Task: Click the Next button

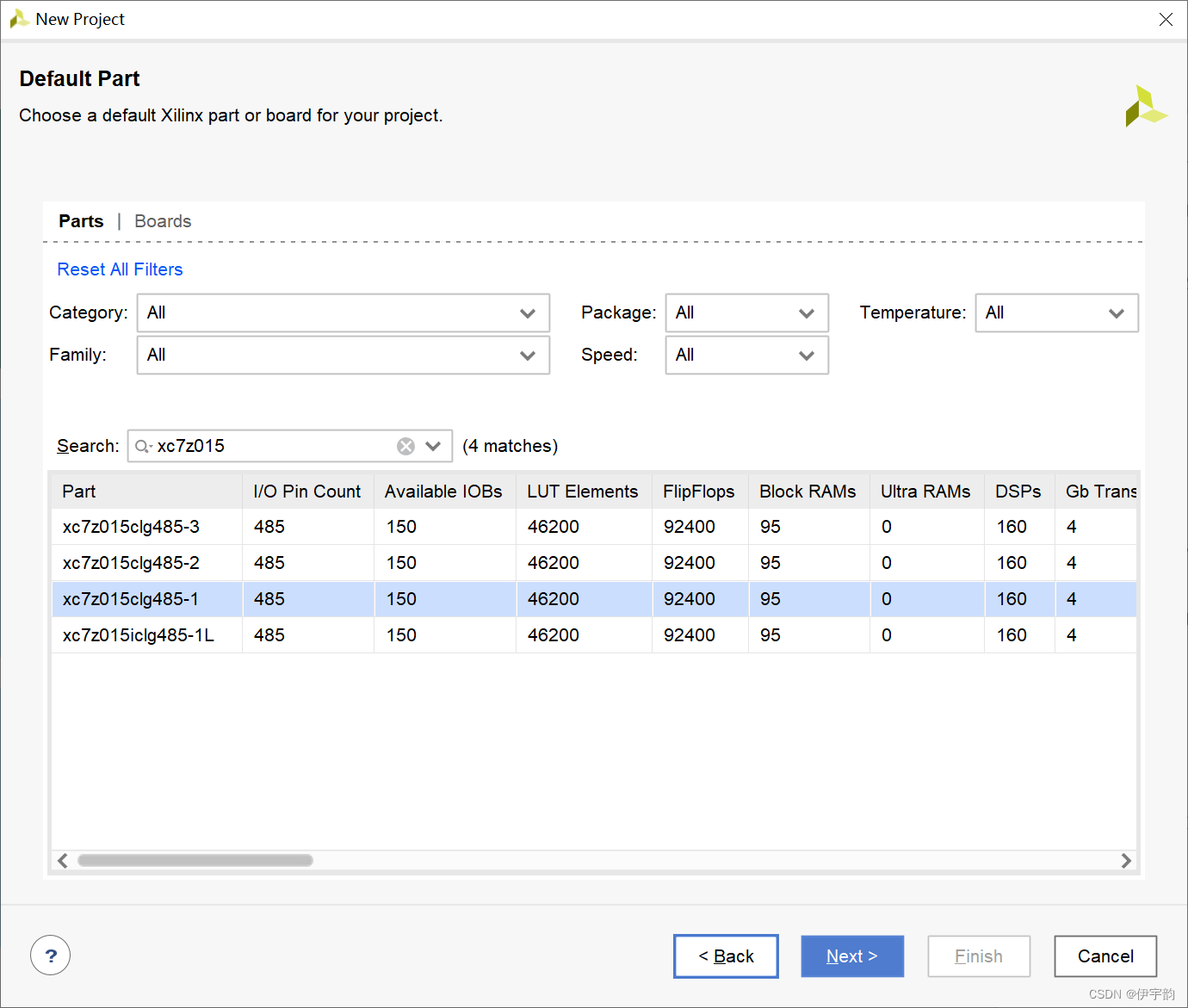Action: (x=852, y=956)
